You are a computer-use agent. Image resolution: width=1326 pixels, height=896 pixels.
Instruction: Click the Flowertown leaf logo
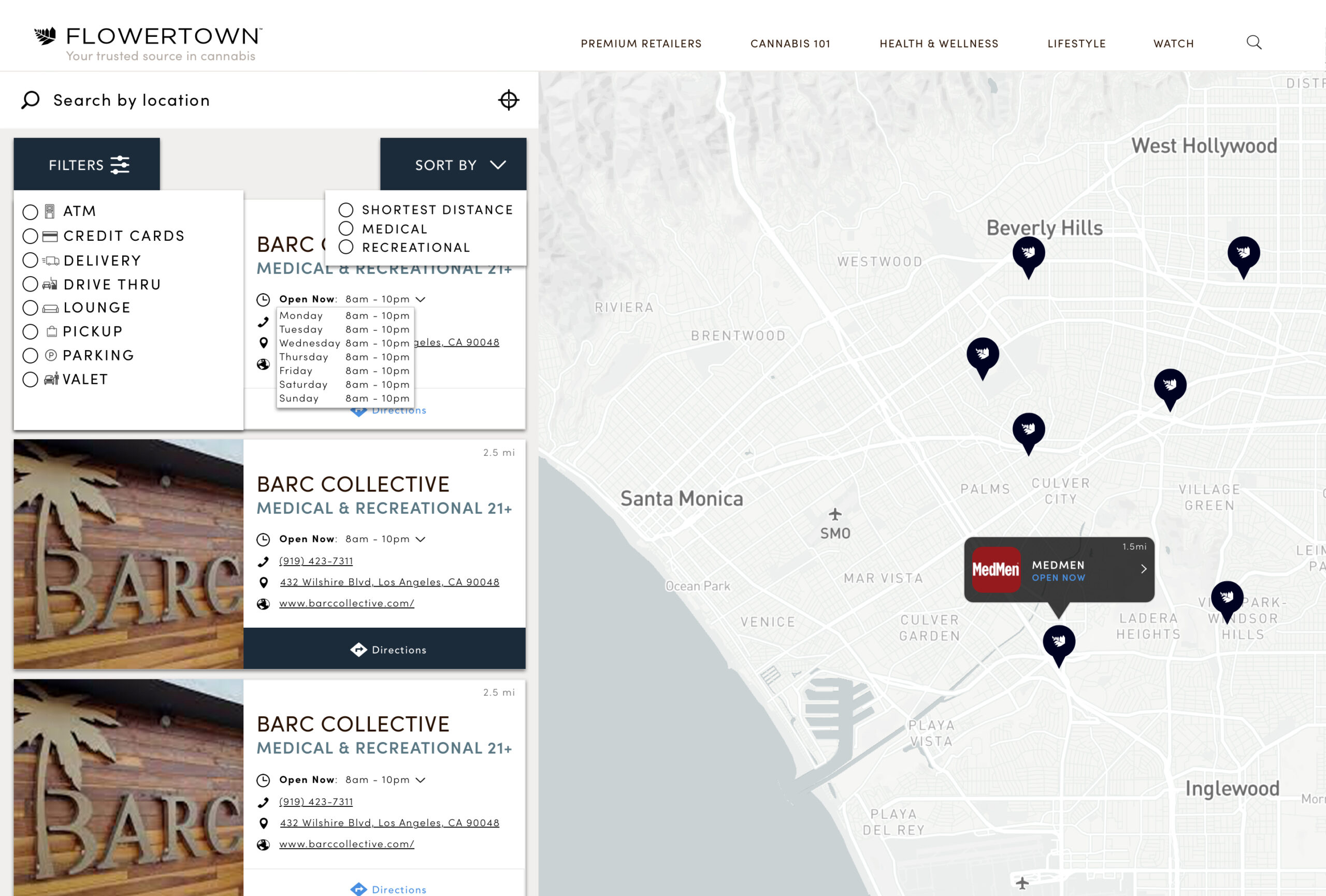(x=46, y=36)
